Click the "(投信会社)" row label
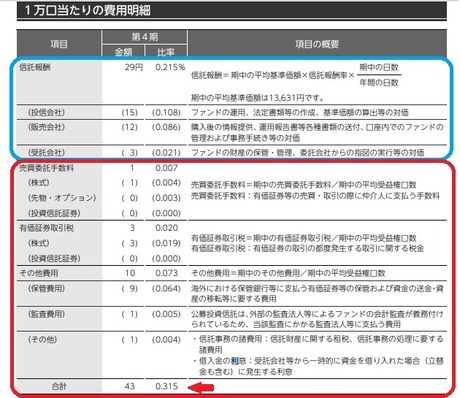460x398 pixels. click(46, 113)
